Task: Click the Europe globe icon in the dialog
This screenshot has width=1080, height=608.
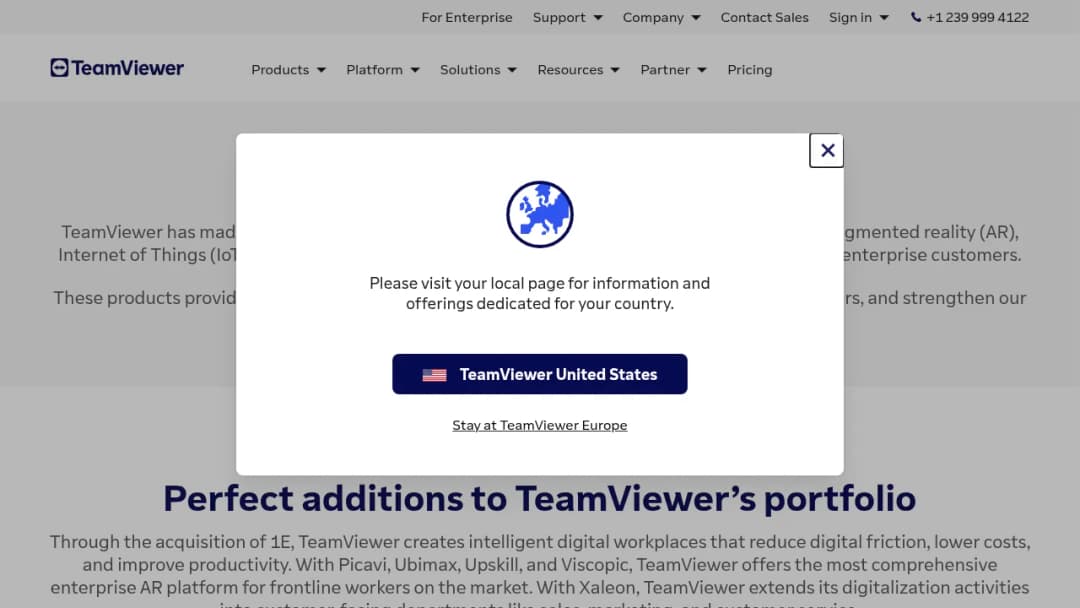Action: [540, 214]
